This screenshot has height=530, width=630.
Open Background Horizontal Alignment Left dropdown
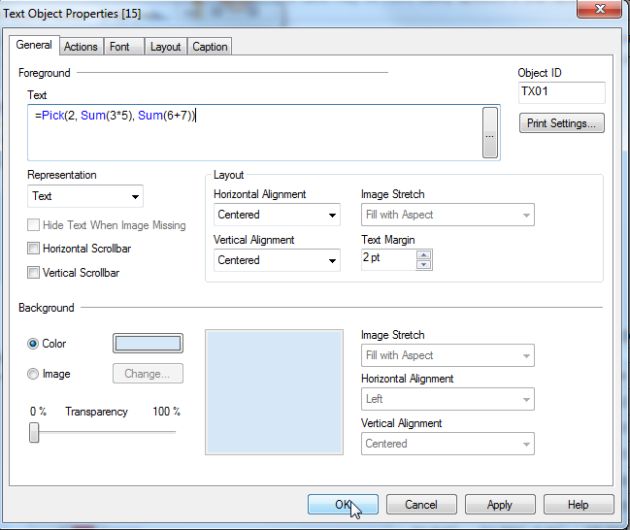click(x=448, y=399)
